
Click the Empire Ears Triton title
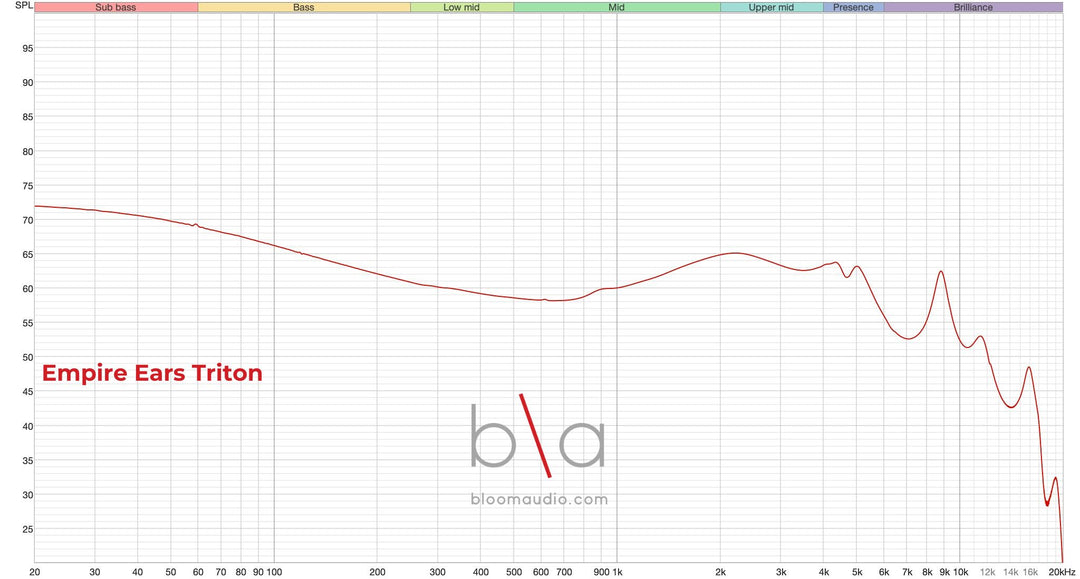152,373
